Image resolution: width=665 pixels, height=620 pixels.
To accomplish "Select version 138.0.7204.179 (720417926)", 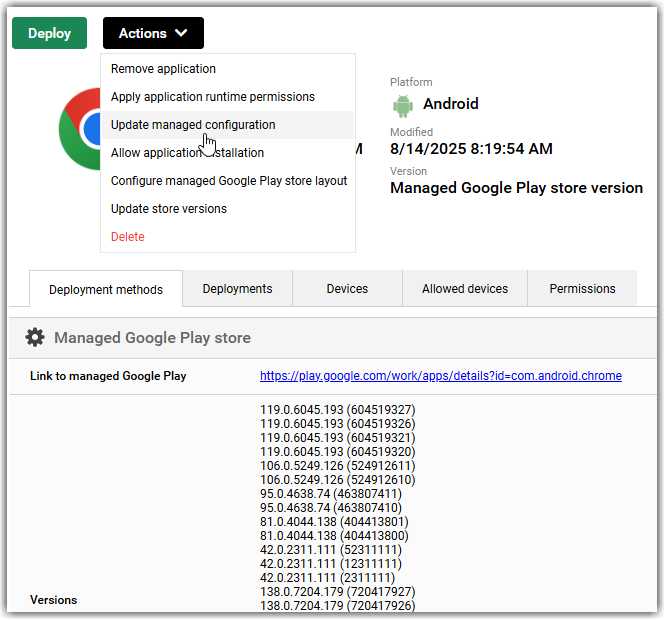I will coord(338,605).
